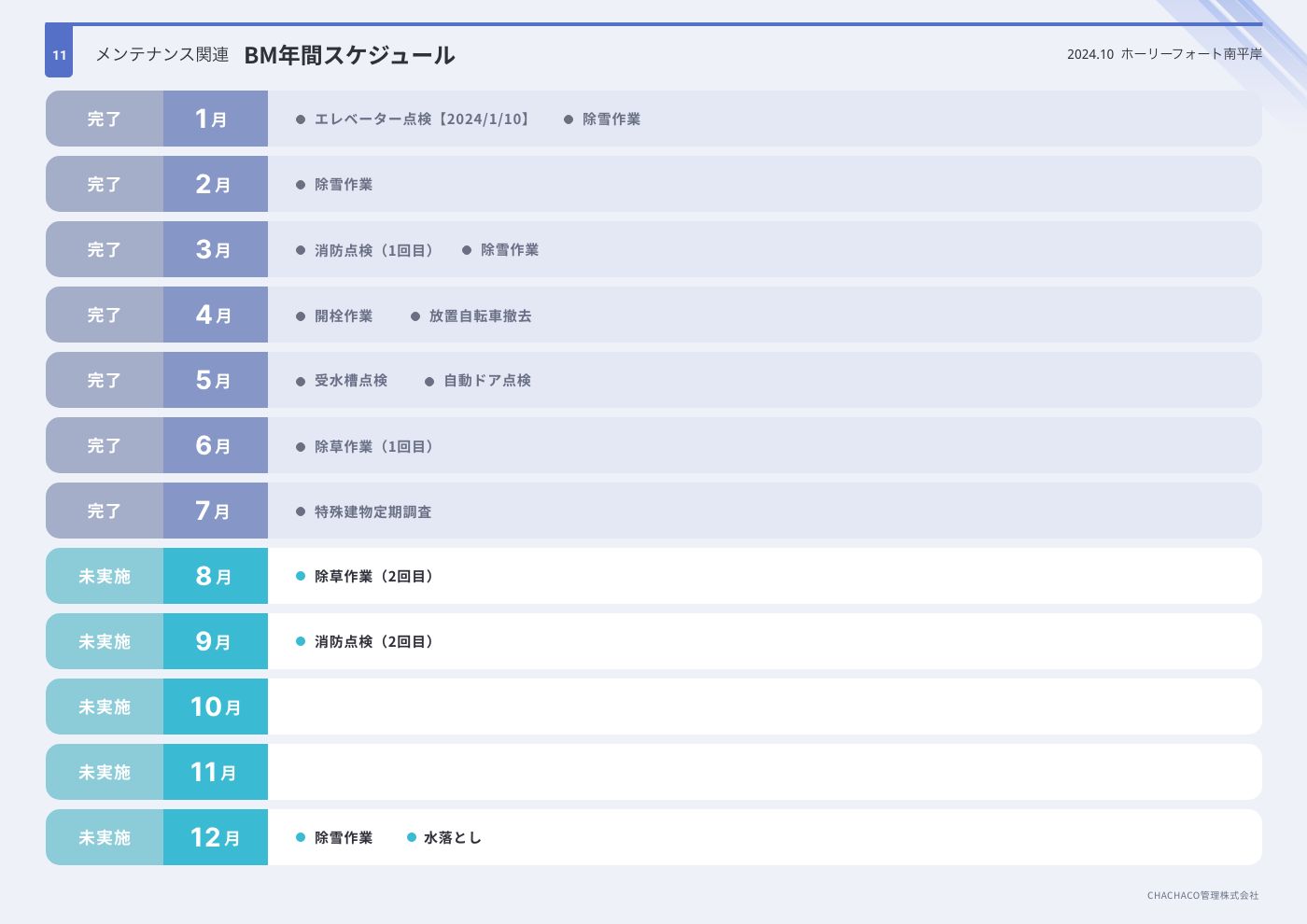Click the bullet dot before 受水槽点検

301,381
